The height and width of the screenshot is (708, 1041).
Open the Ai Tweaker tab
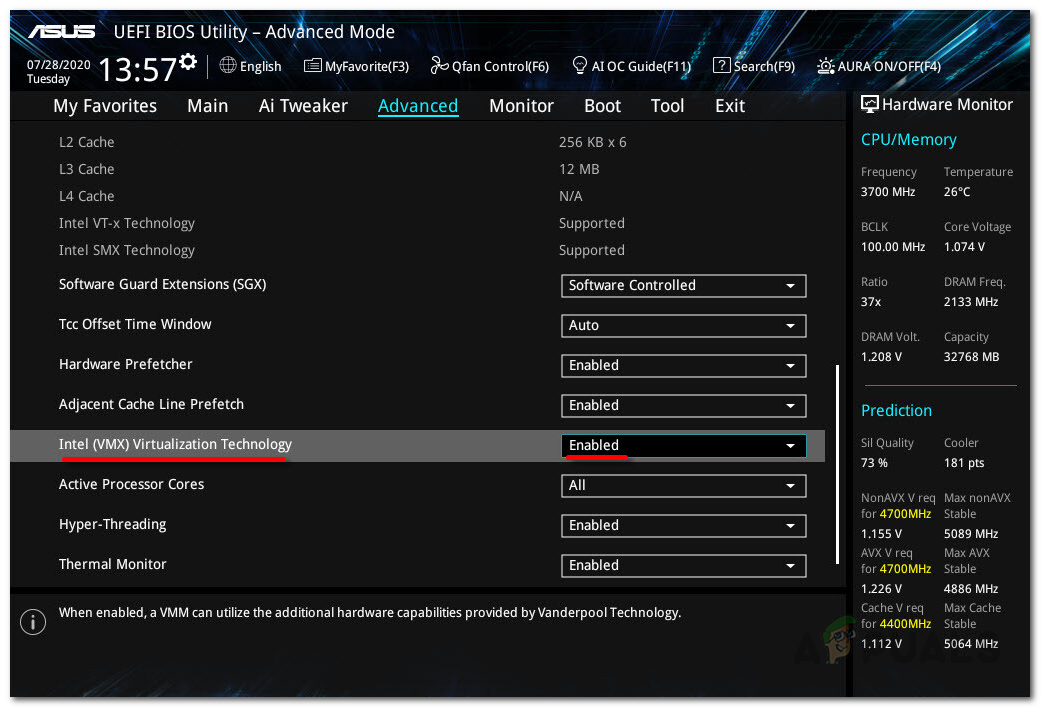click(x=303, y=106)
